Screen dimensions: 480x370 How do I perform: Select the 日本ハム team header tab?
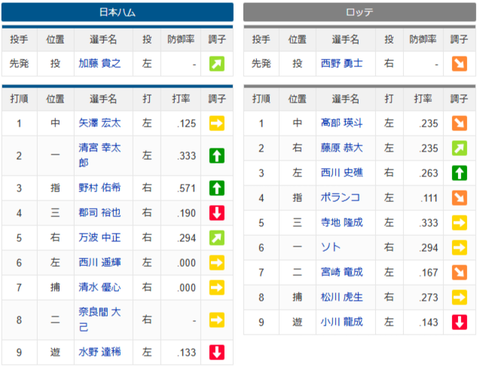117,12
